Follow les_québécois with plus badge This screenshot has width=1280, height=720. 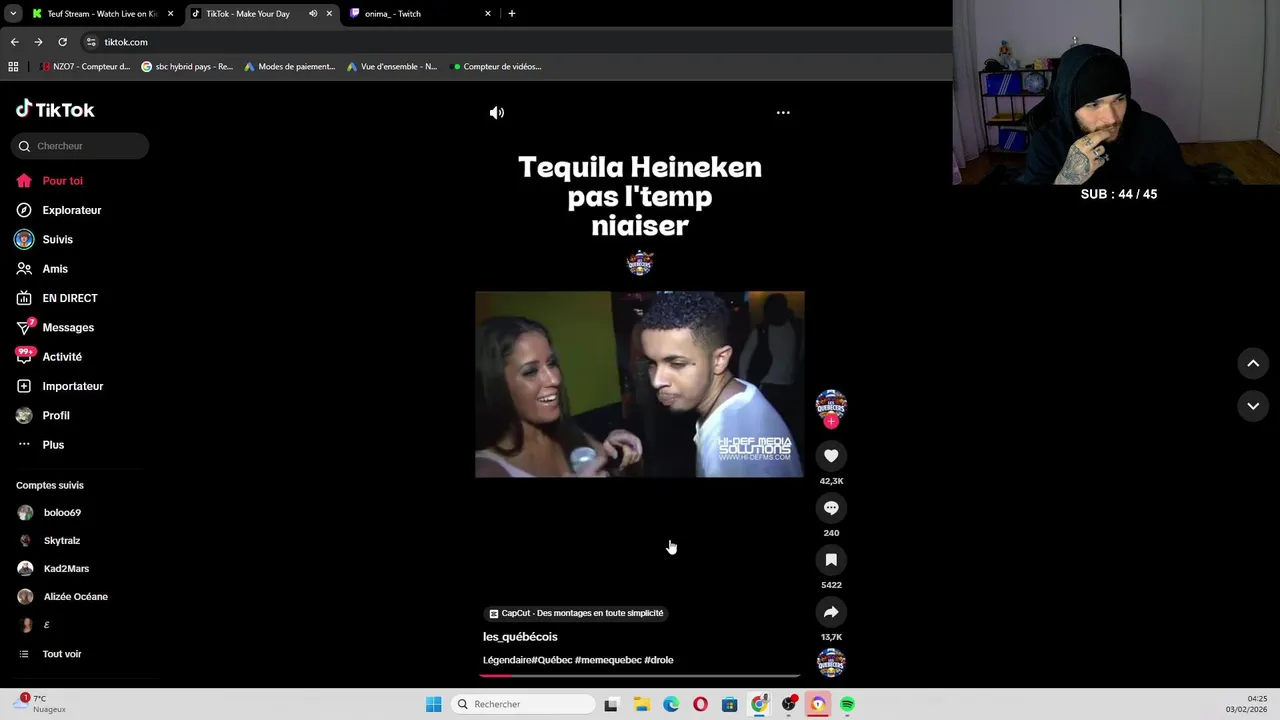coord(831,422)
